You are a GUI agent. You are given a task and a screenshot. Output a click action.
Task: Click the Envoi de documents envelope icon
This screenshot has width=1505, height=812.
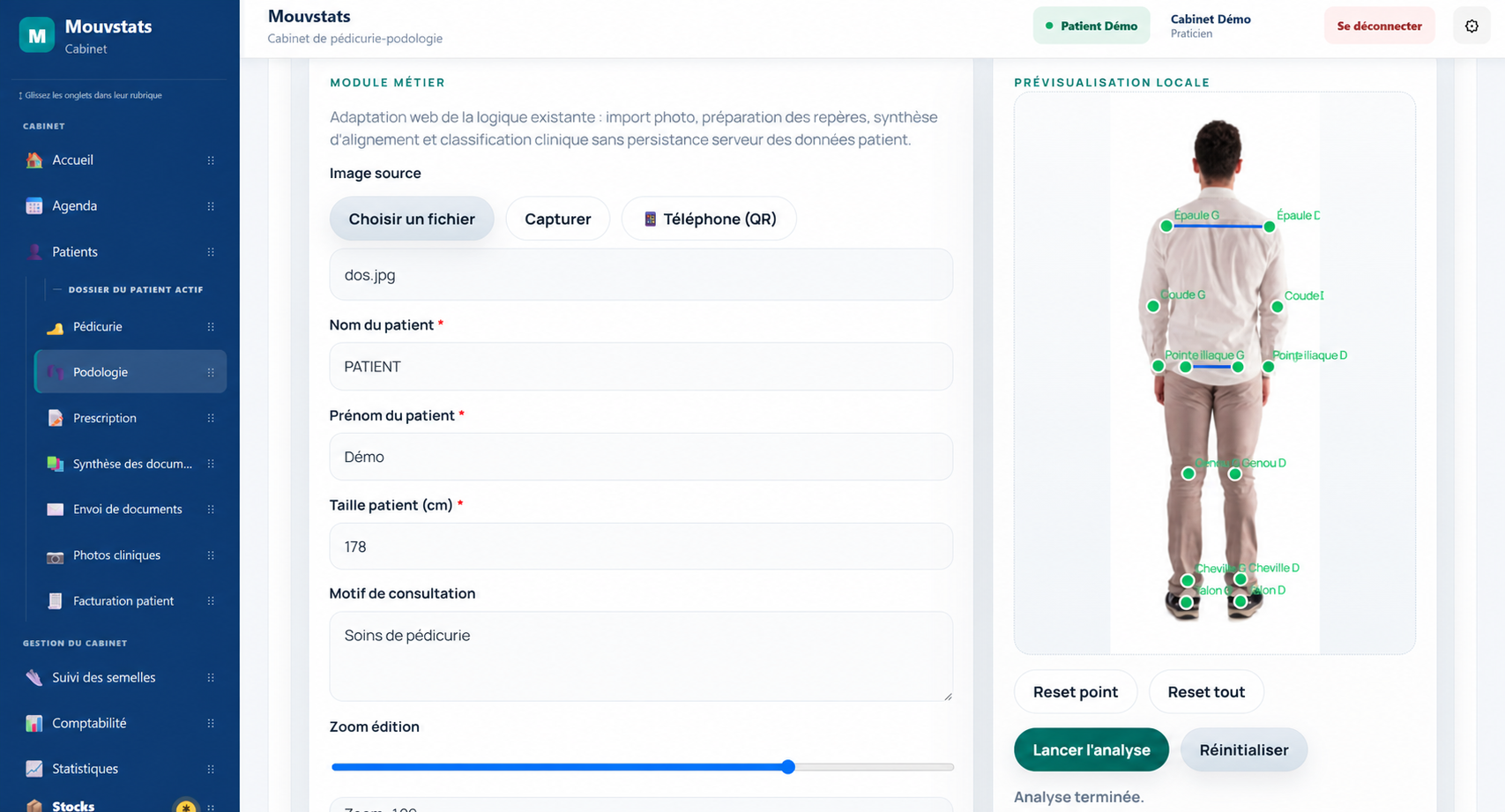pyautogui.click(x=56, y=510)
